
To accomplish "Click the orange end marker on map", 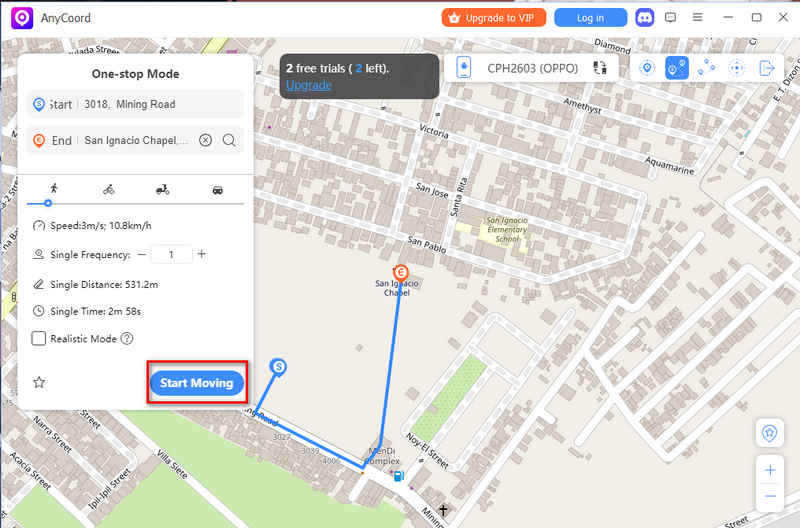I will coord(401,272).
